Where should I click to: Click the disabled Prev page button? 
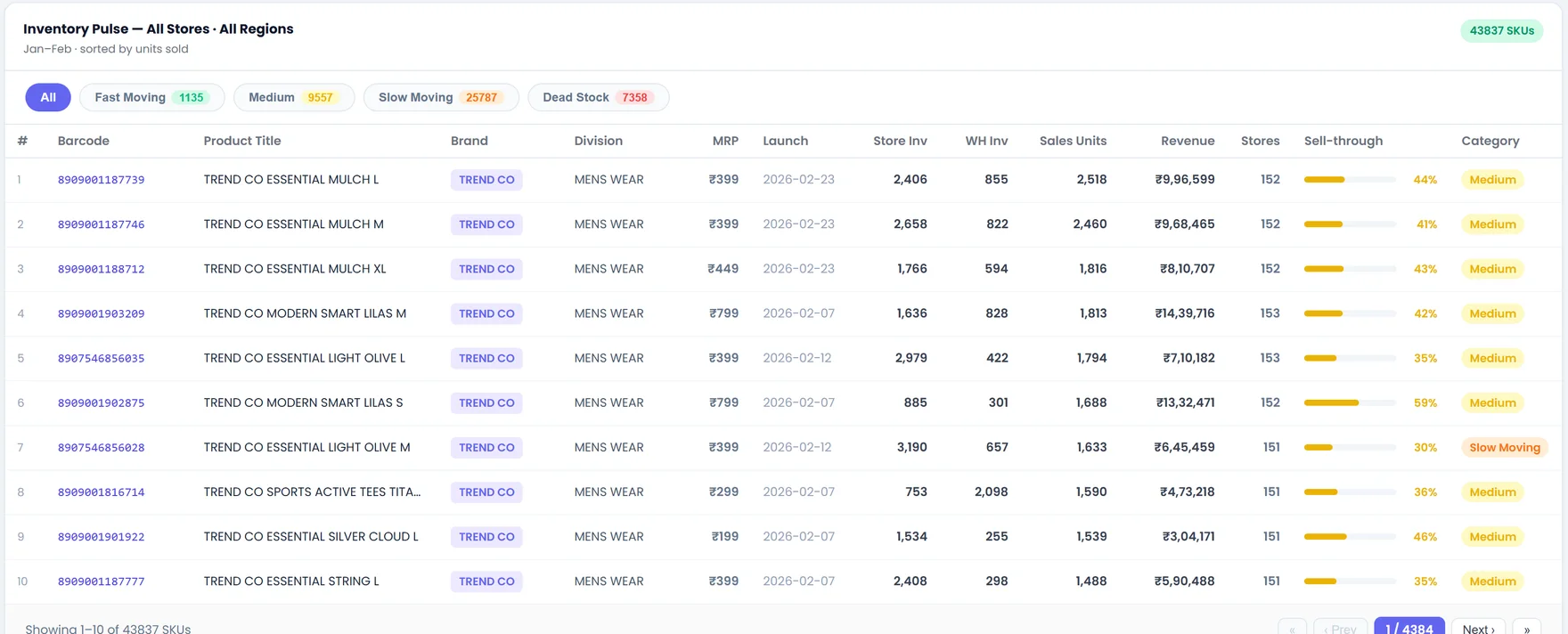point(1340,628)
